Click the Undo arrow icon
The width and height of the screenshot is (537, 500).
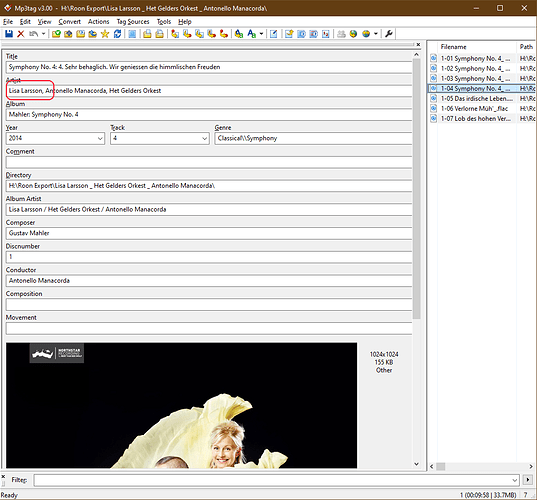(33, 34)
